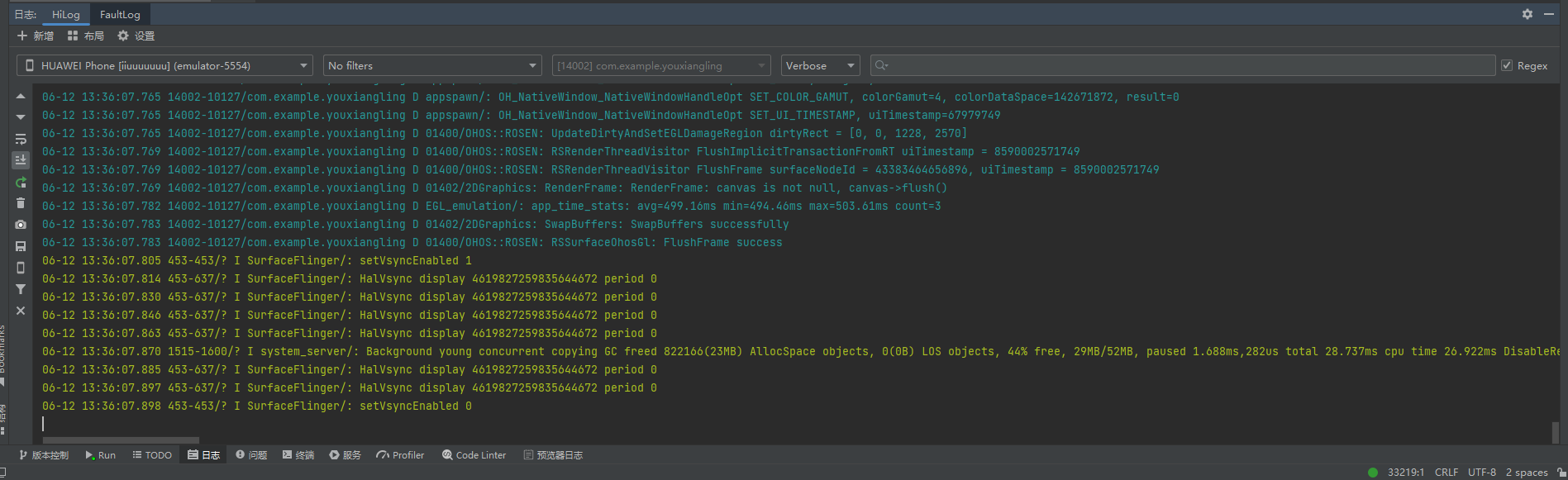Open the Profiler tool window
This screenshot has width=1568, height=480.
click(x=400, y=455)
